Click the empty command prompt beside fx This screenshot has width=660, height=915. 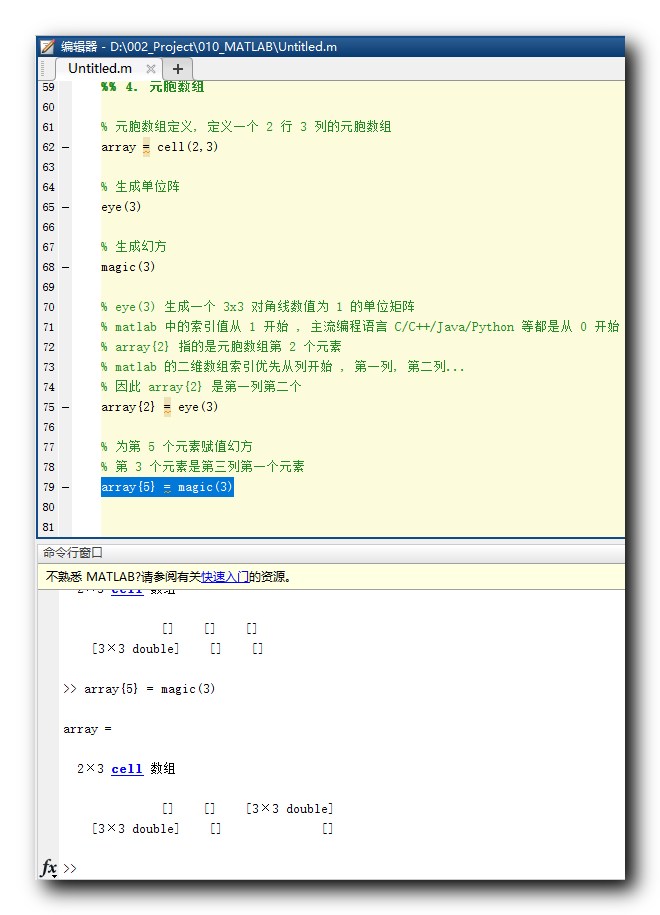click(69, 868)
